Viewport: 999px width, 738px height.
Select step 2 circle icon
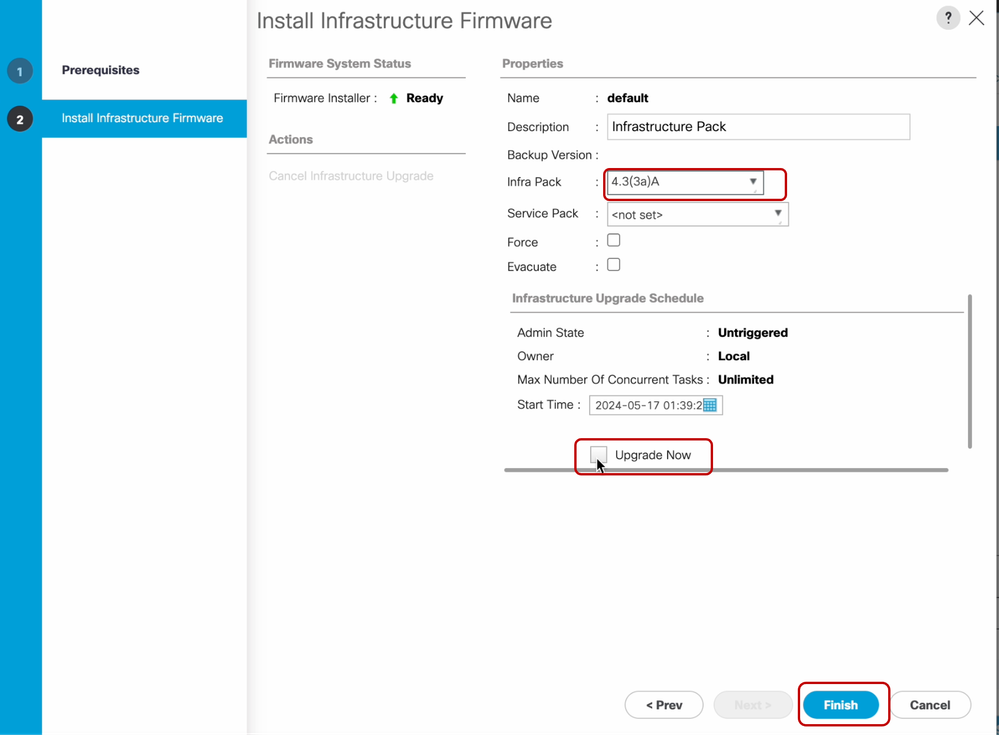click(20, 119)
